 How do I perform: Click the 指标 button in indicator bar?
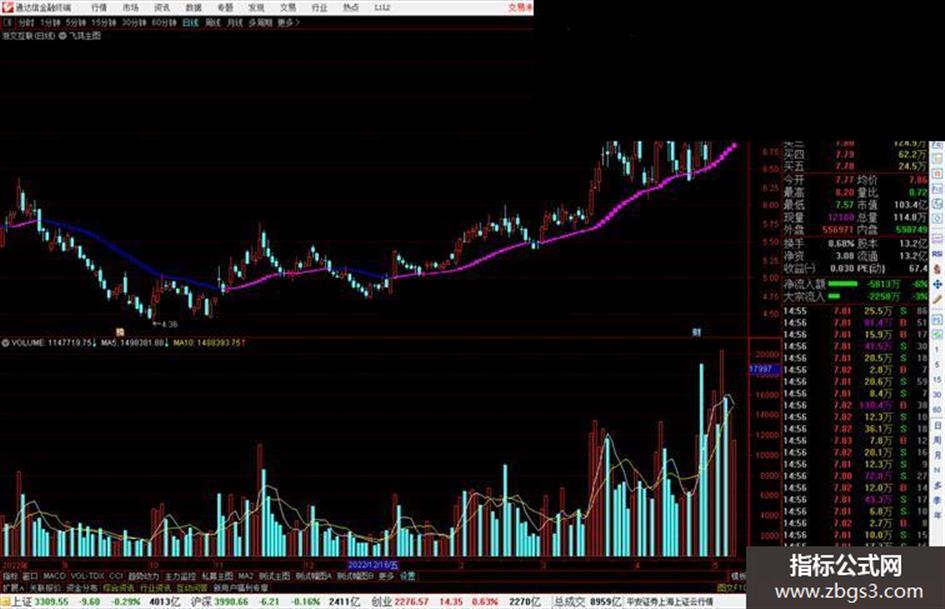coord(10,576)
